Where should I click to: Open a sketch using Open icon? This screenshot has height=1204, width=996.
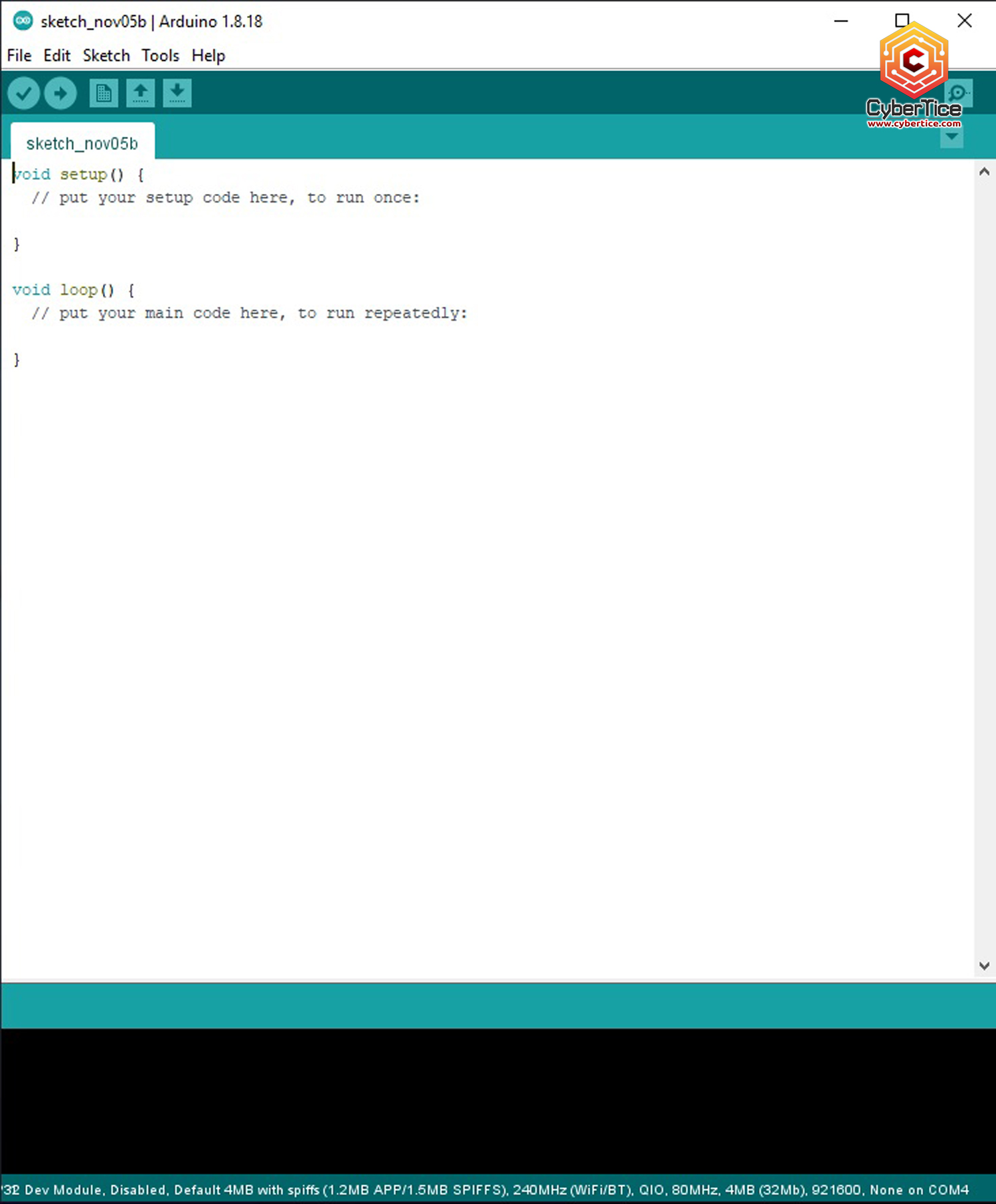click(140, 94)
